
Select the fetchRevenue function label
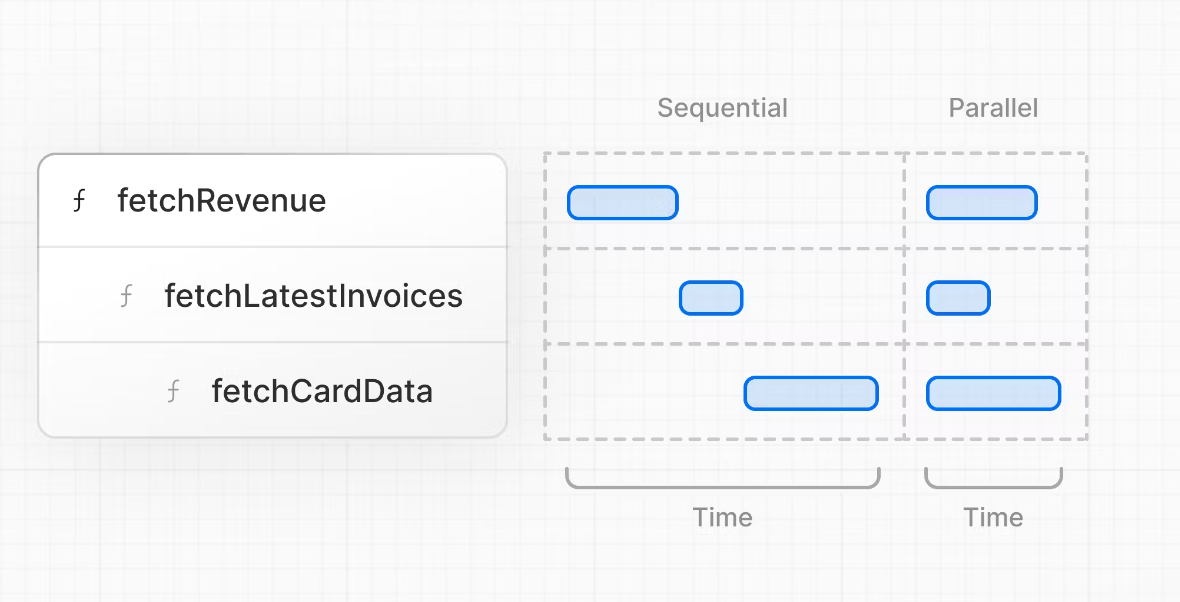click(x=221, y=201)
